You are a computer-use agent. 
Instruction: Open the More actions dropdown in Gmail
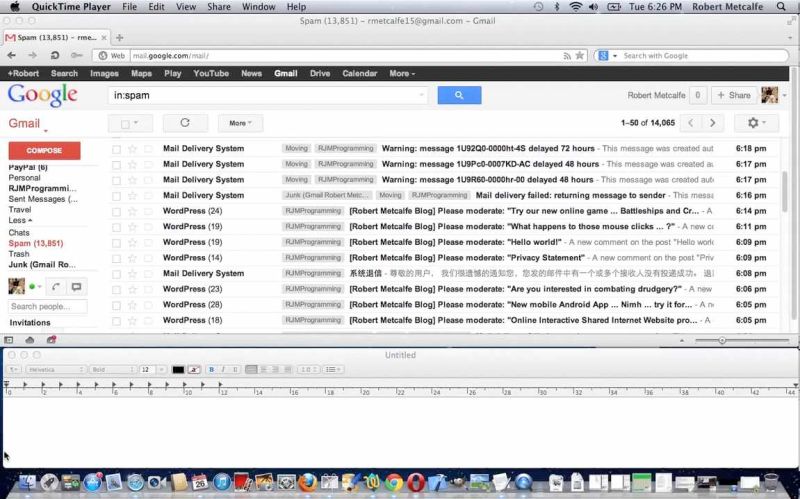[x=240, y=123]
